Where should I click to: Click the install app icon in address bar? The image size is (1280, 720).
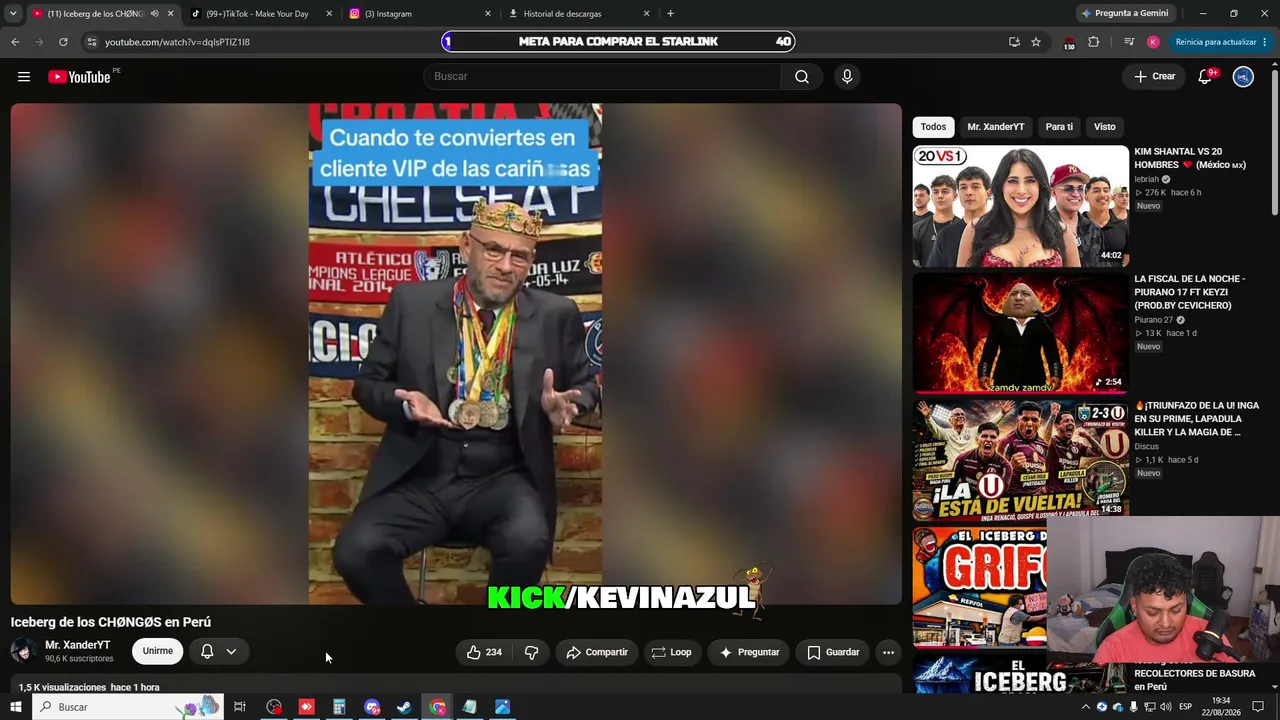[x=1014, y=42]
